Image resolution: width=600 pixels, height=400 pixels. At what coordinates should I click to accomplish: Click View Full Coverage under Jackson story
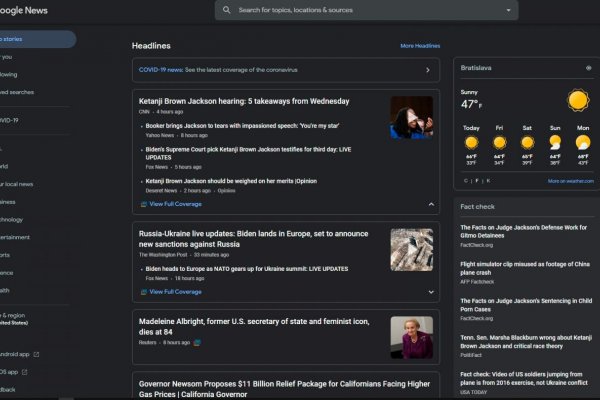click(x=175, y=204)
